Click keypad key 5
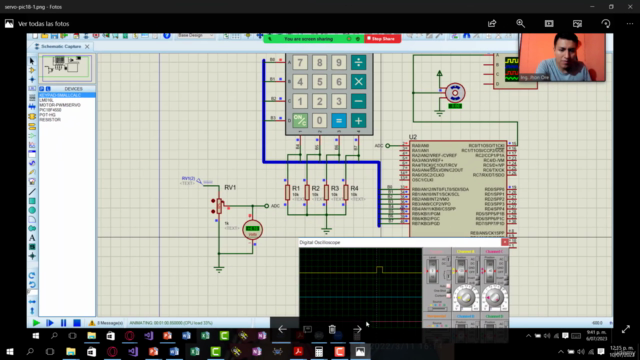The height and width of the screenshot is (360, 640). [x=320, y=82]
